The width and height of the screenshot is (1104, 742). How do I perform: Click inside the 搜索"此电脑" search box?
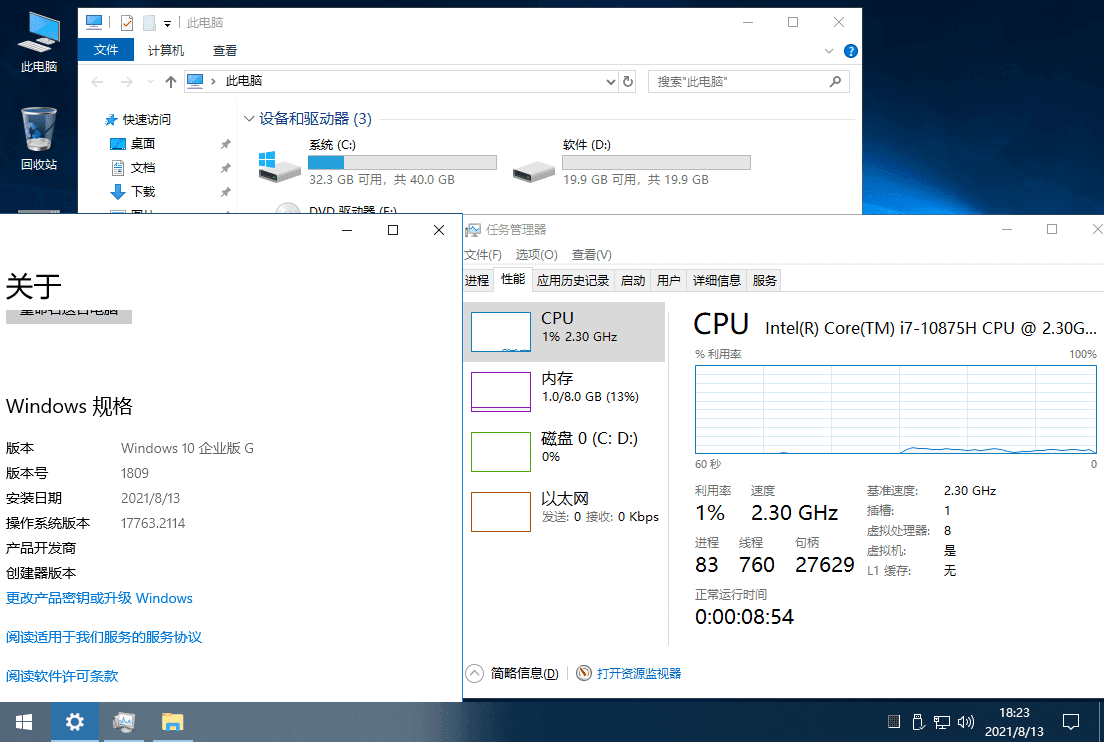point(740,81)
